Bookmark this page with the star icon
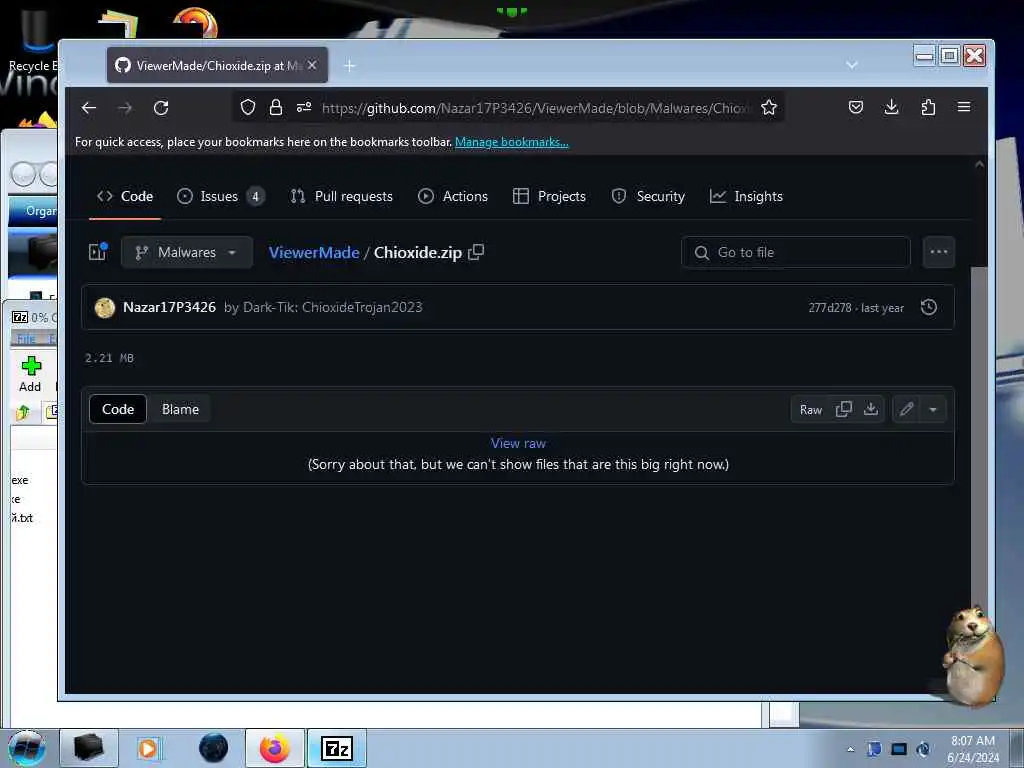 pos(769,107)
